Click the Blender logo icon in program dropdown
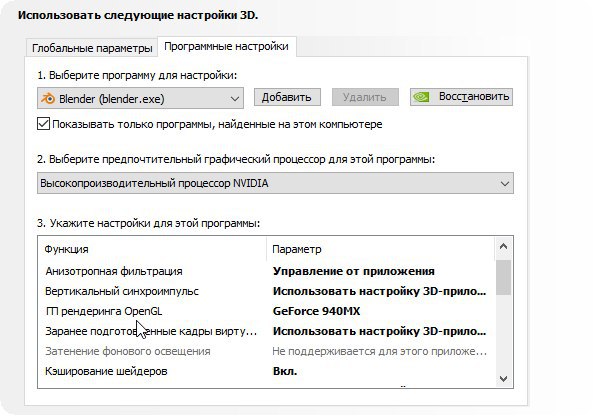The height and width of the screenshot is (416, 594). (48, 99)
